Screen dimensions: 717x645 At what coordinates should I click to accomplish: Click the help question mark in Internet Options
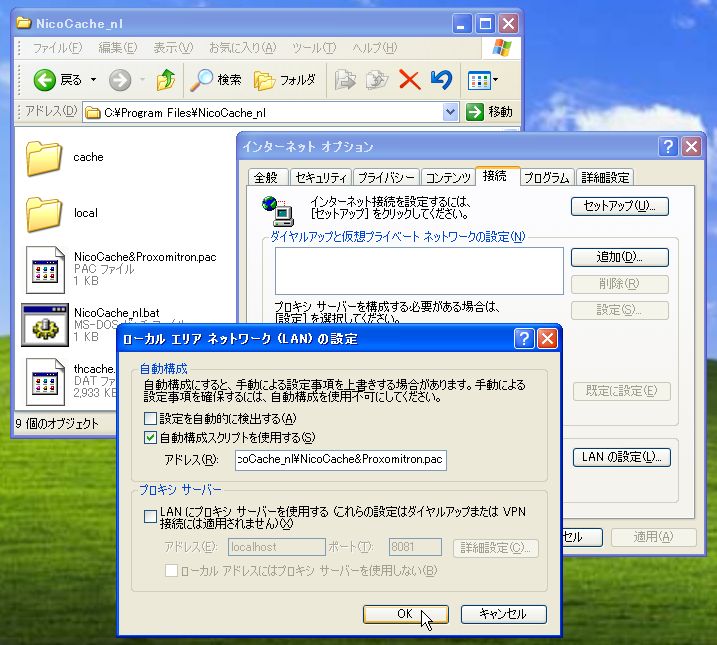point(668,147)
